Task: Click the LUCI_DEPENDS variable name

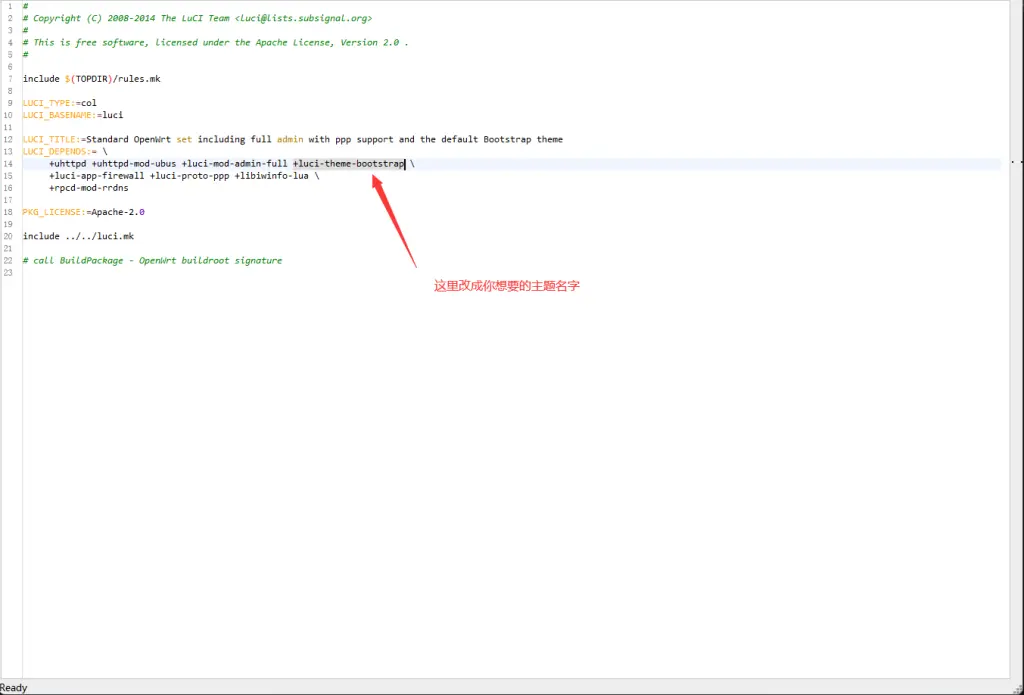Action: [x=54, y=152]
